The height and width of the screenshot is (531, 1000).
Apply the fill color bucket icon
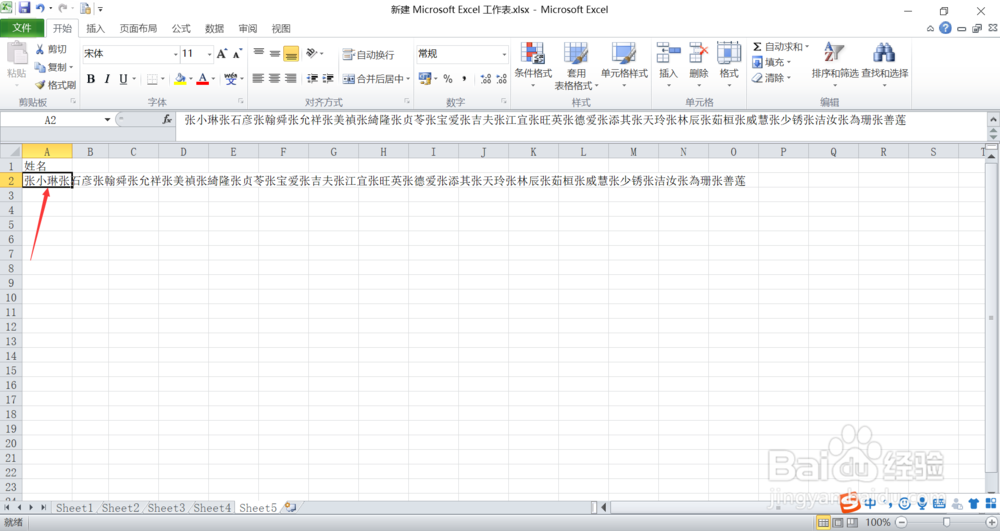click(x=180, y=79)
